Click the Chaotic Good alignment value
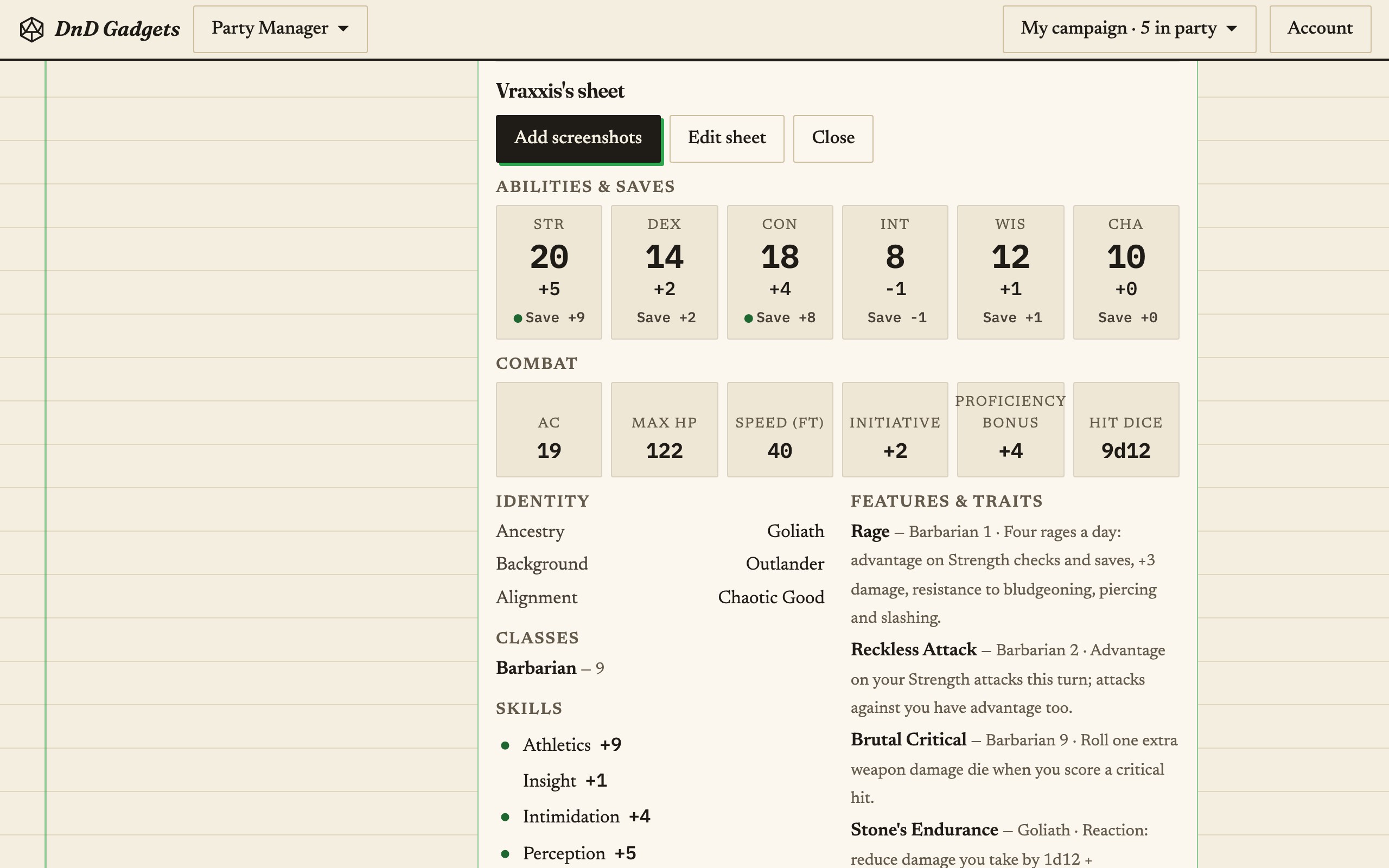 (771, 598)
